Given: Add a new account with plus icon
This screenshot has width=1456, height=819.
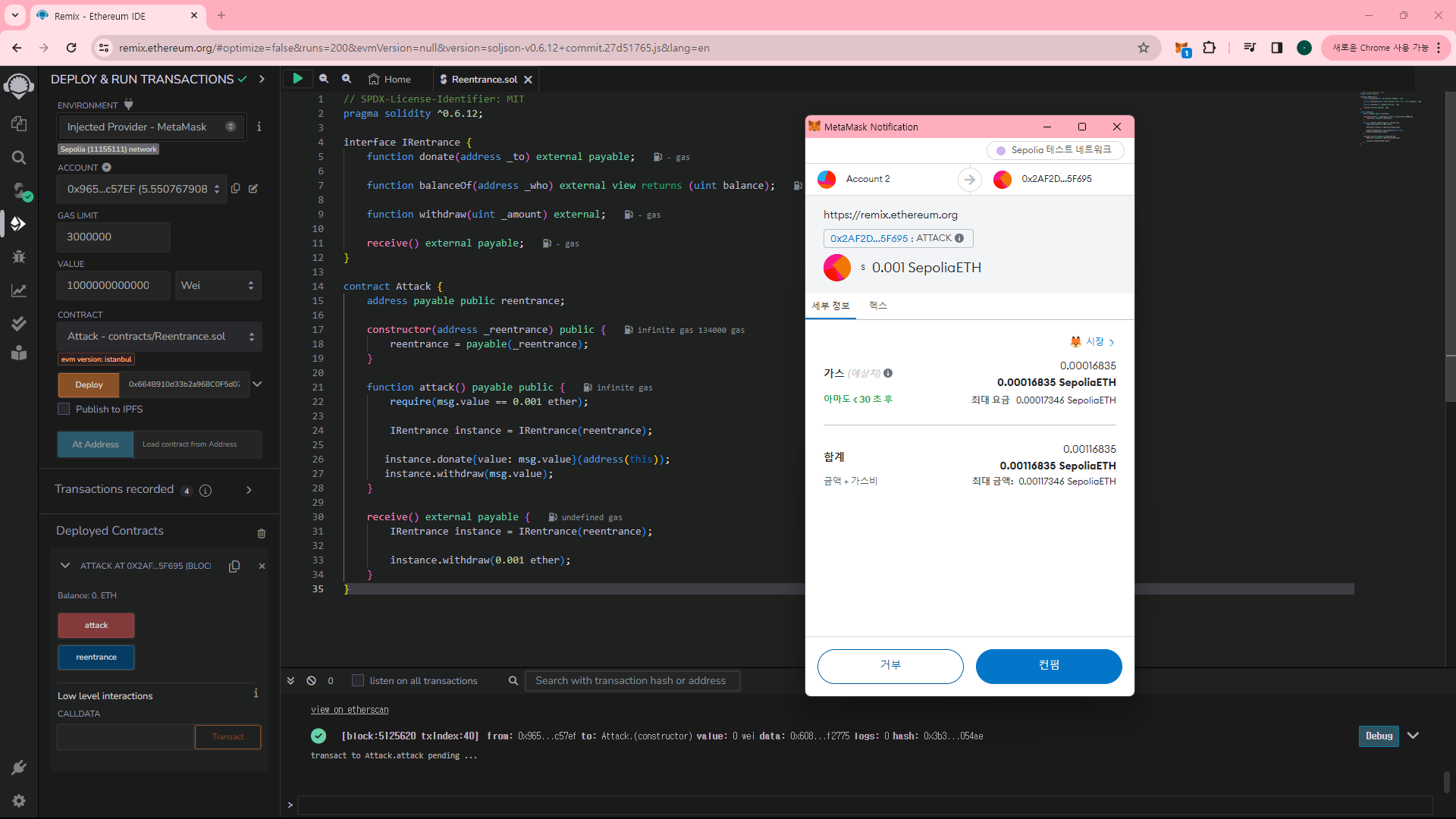Looking at the screenshot, I should pos(107,168).
